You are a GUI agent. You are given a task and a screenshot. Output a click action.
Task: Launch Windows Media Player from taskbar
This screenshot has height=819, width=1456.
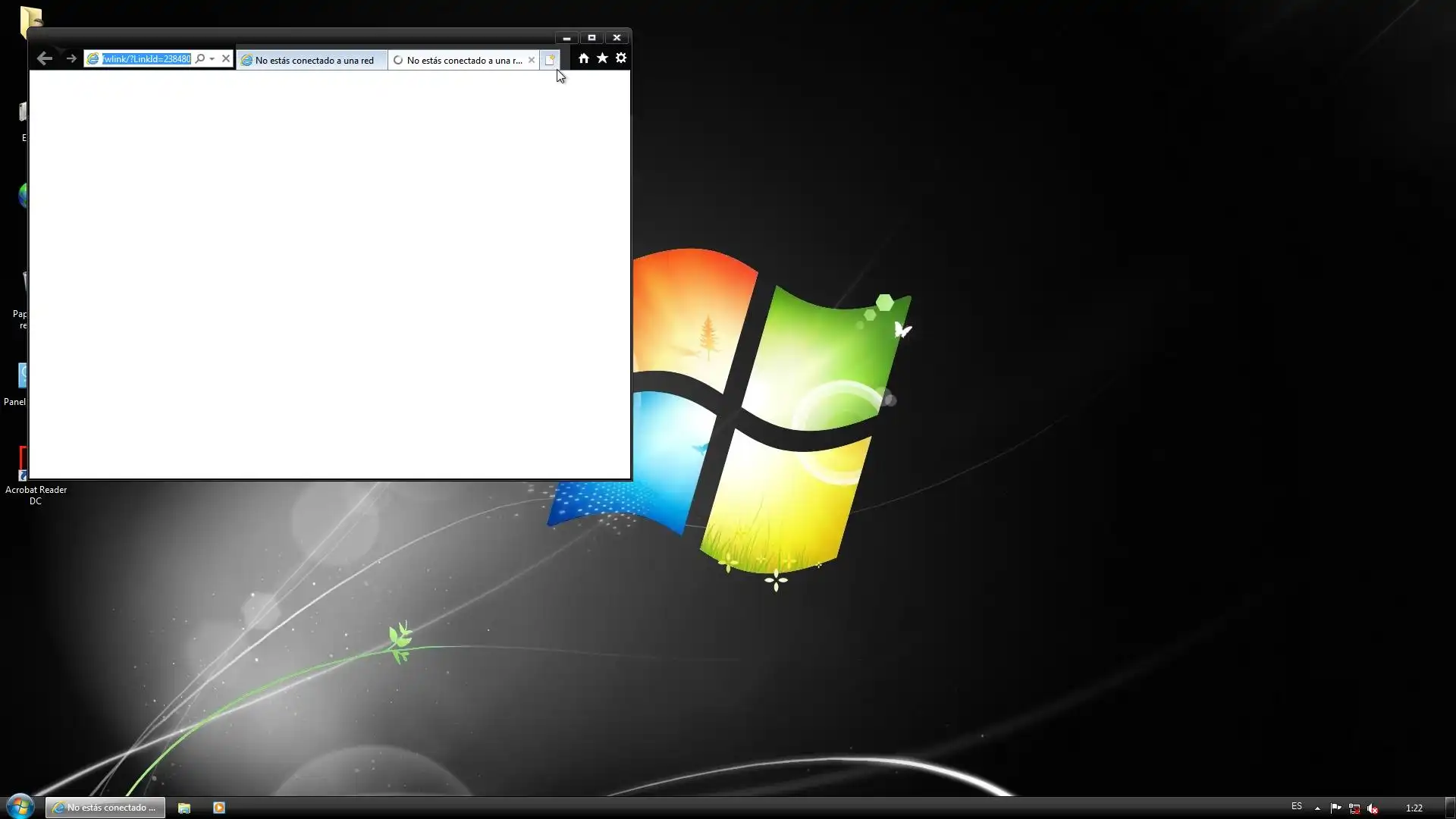[219, 808]
